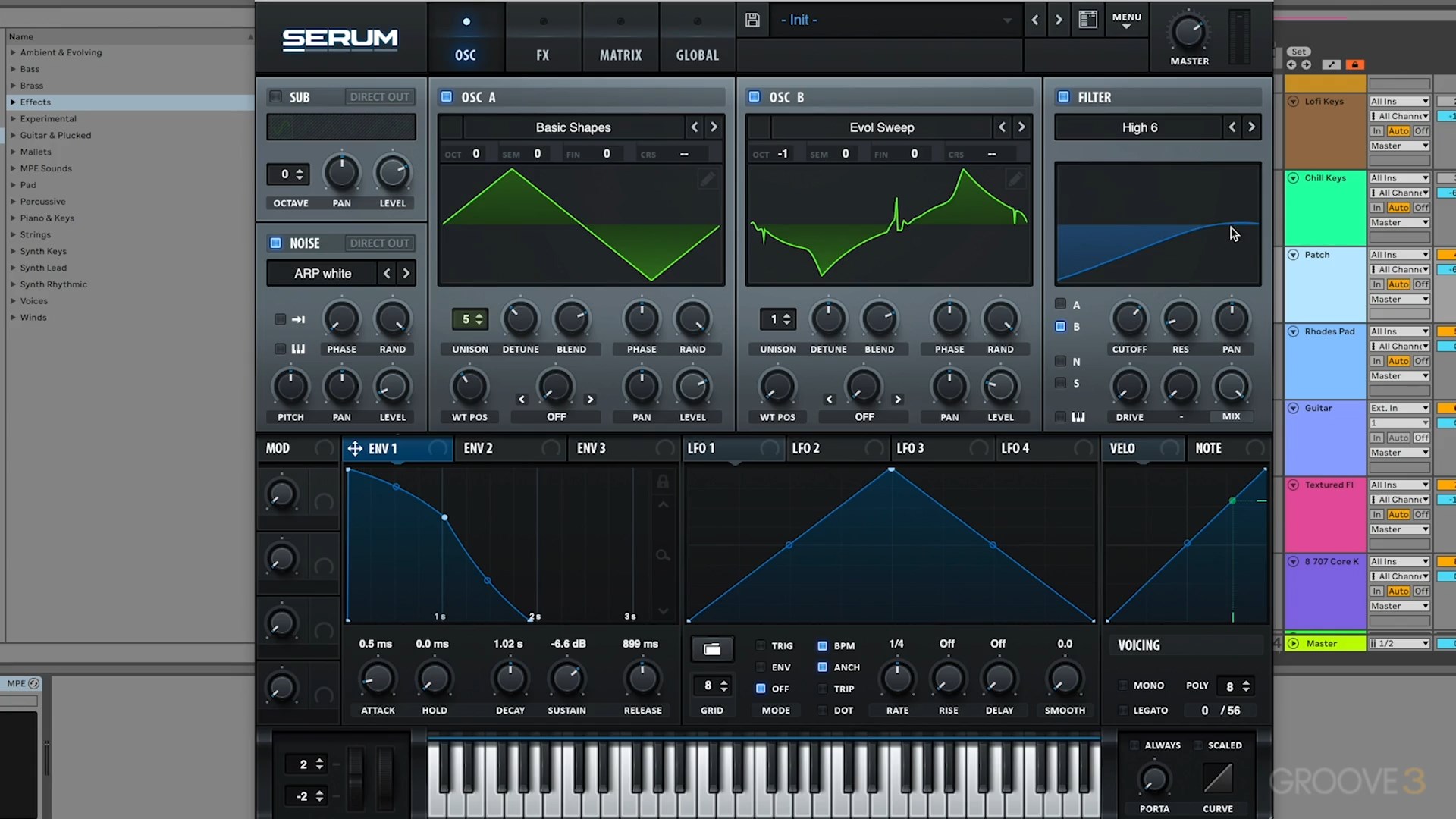1456x819 pixels.
Task: Click OSC B waveform edit pencil icon
Action: point(1015,179)
